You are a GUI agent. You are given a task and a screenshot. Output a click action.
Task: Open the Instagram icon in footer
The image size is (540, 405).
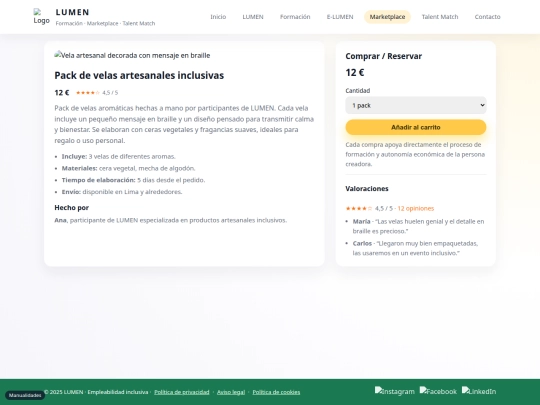click(395, 391)
